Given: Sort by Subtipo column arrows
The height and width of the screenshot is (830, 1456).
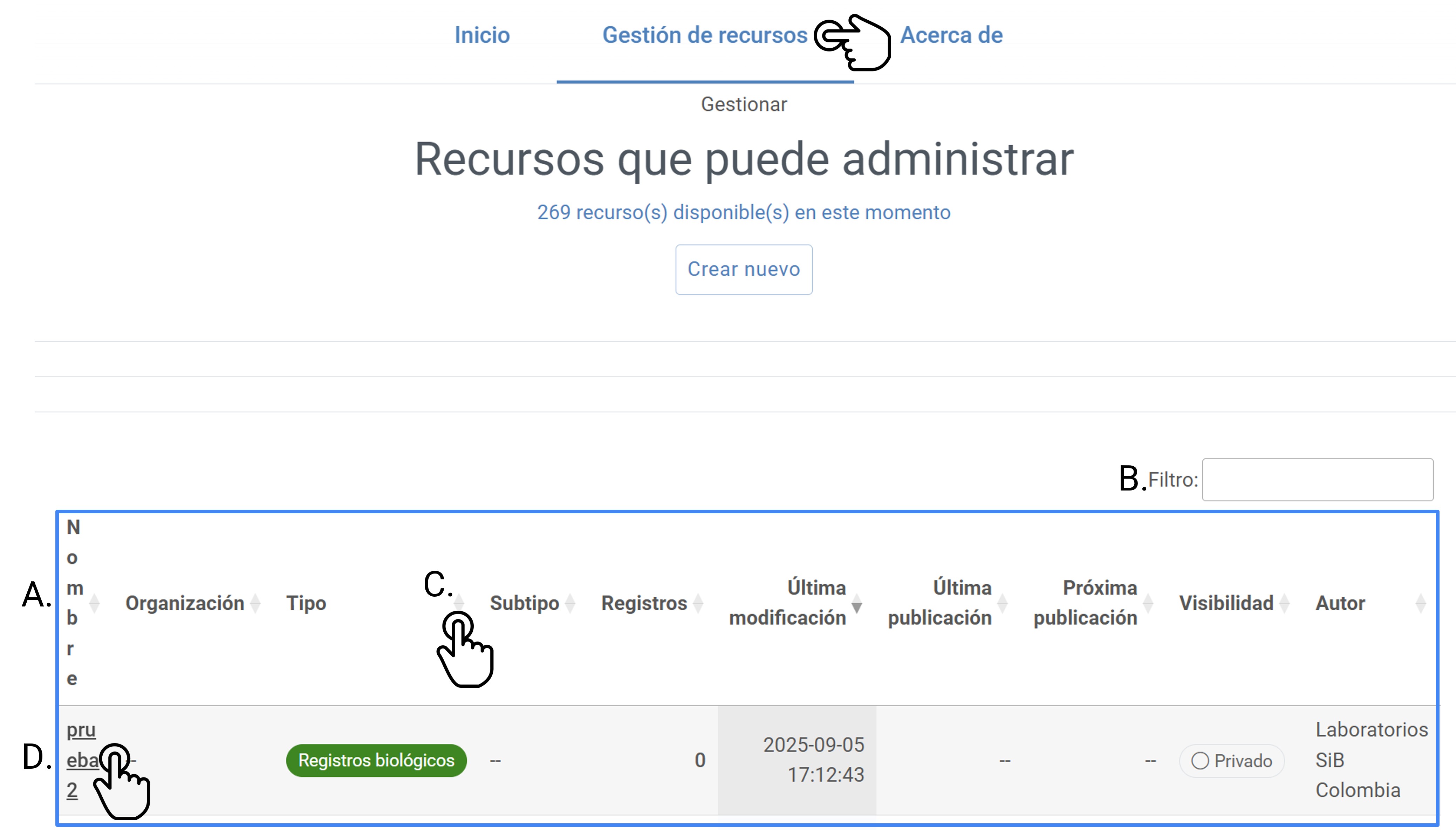Looking at the screenshot, I should pyautogui.click(x=570, y=603).
